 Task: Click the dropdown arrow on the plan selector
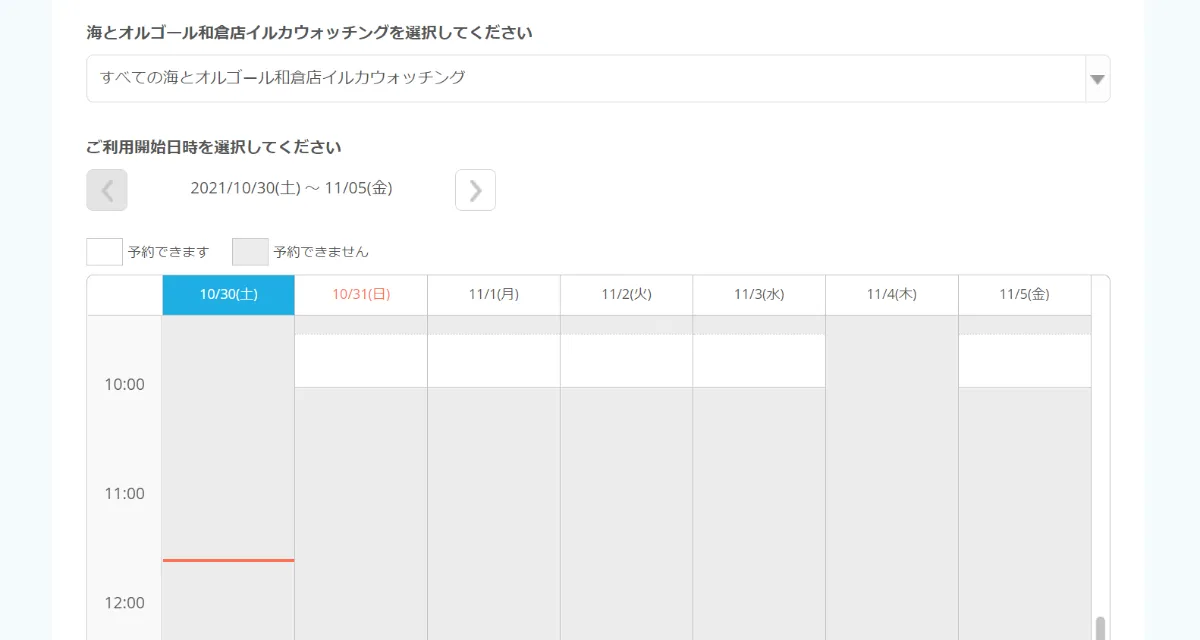(1096, 78)
